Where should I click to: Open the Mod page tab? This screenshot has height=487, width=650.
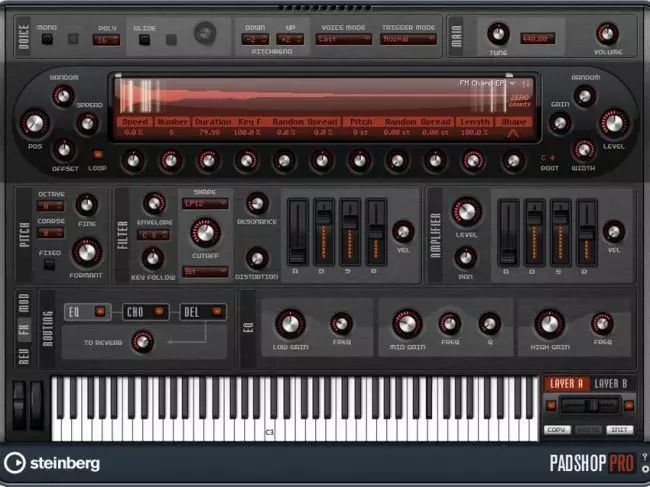tap(23, 301)
